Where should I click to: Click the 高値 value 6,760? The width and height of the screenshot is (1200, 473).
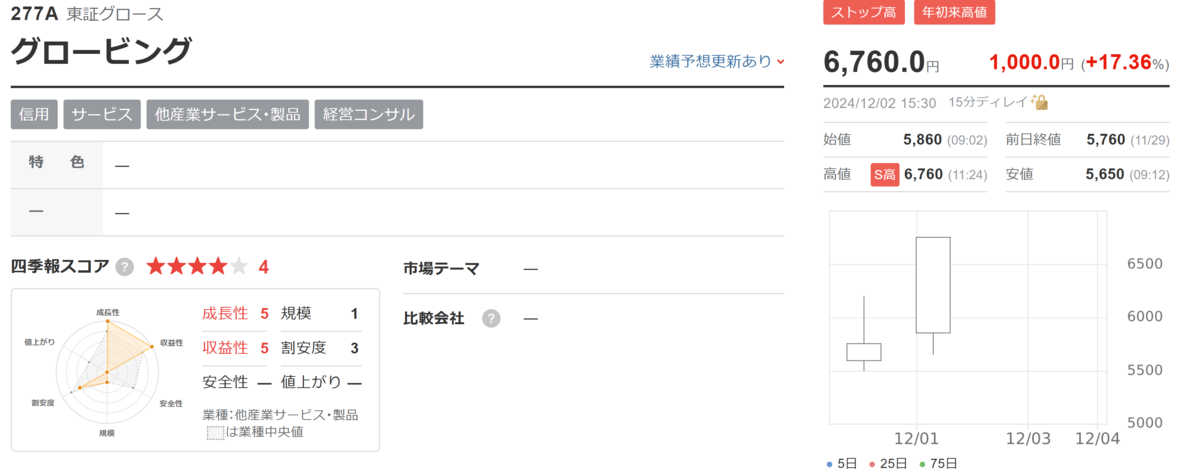click(x=923, y=174)
